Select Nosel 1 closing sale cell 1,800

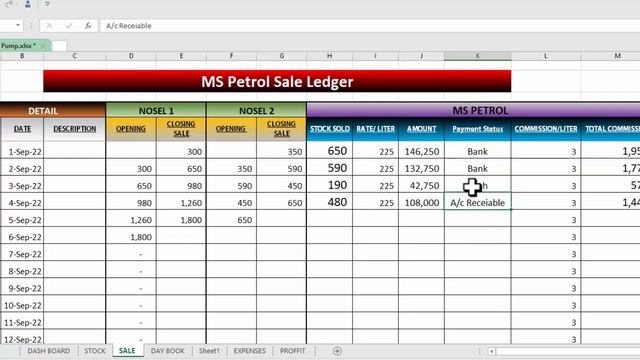tap(181, 220)
